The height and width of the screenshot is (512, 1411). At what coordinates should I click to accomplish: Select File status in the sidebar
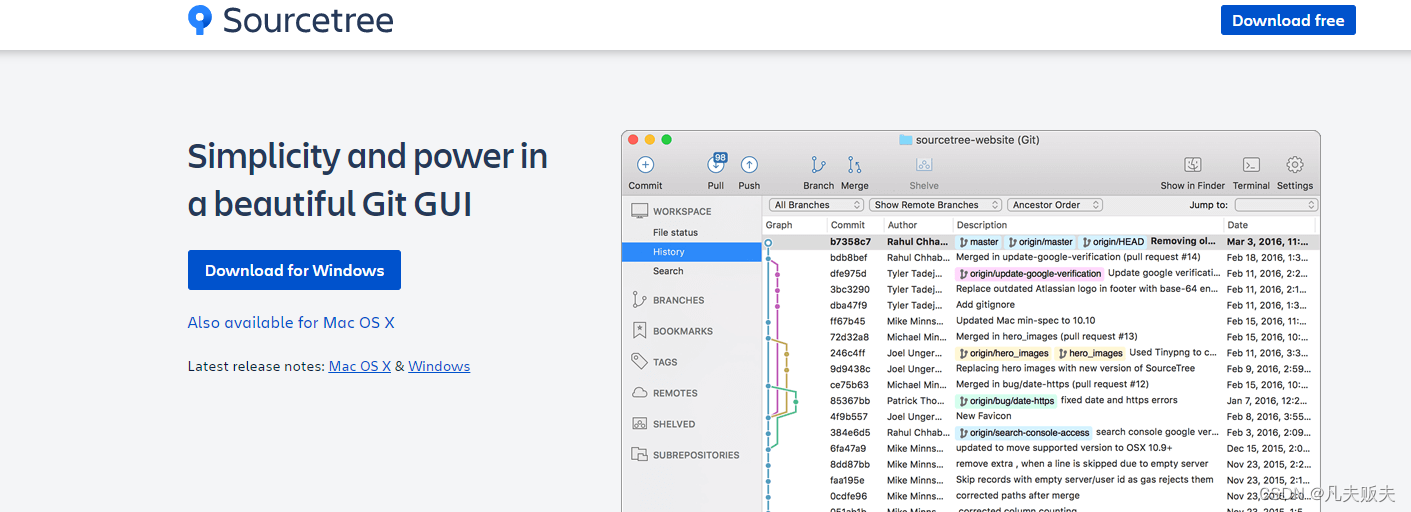tap(676, 232)
